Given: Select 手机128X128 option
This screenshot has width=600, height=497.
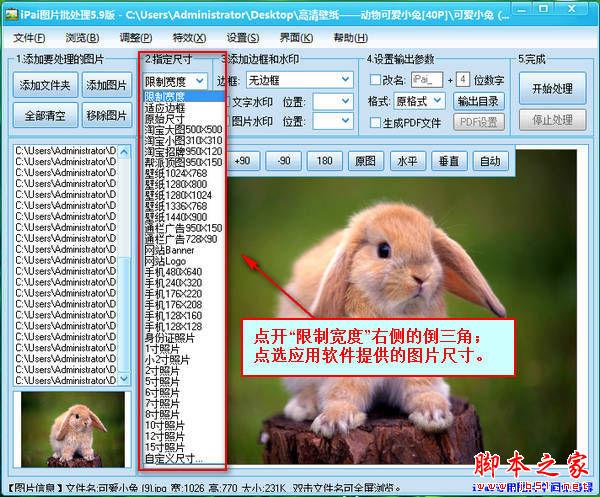Looking at the screenshot, I should pyautogui.click(x=183, y=326).
